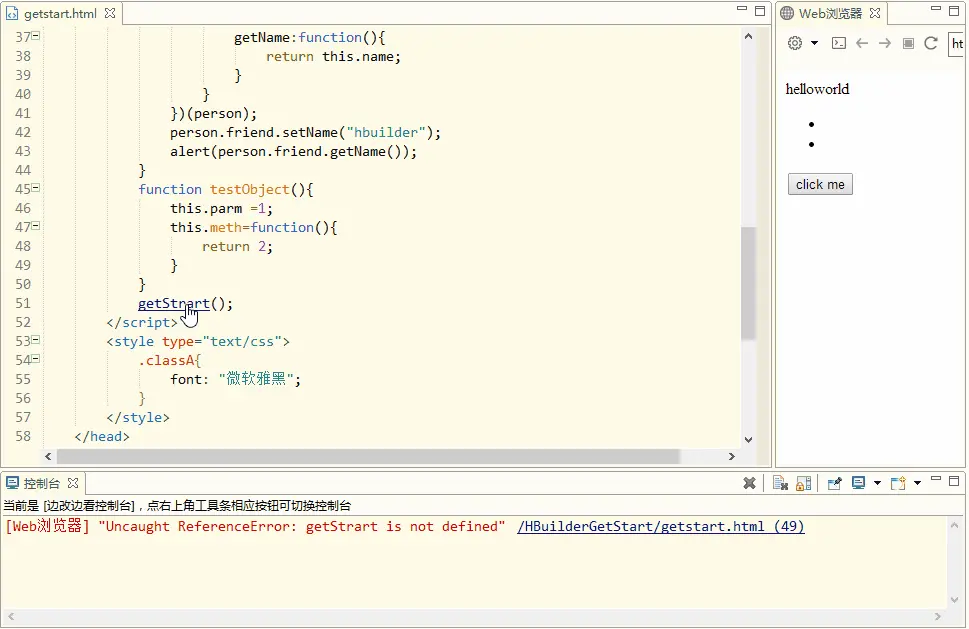
Task: Open a new console view icon
Action: pyautogui.click(x=898, y=483)
